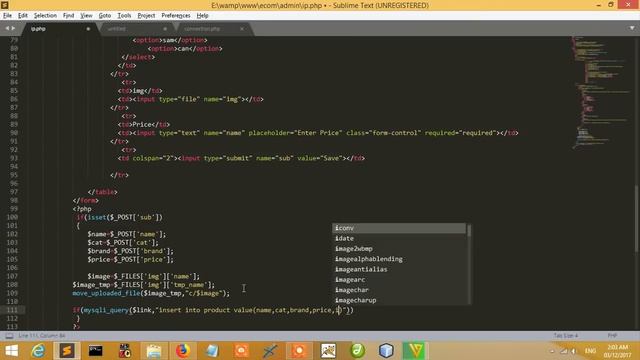This screenshot has width=640, height=360.
Task: Show hidden tray icons arrow
Action: pyautogui.click(x=552, y=351)
